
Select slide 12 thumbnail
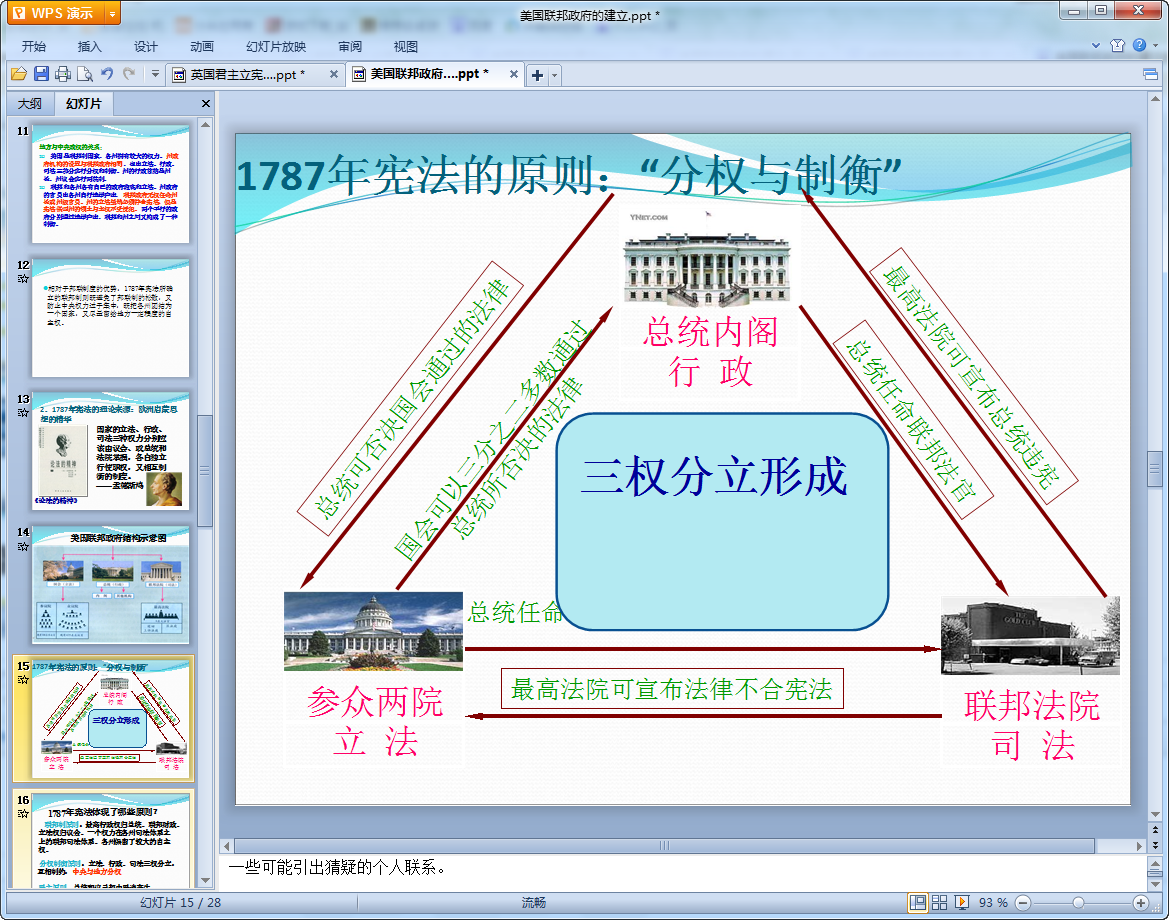(110, 318)
